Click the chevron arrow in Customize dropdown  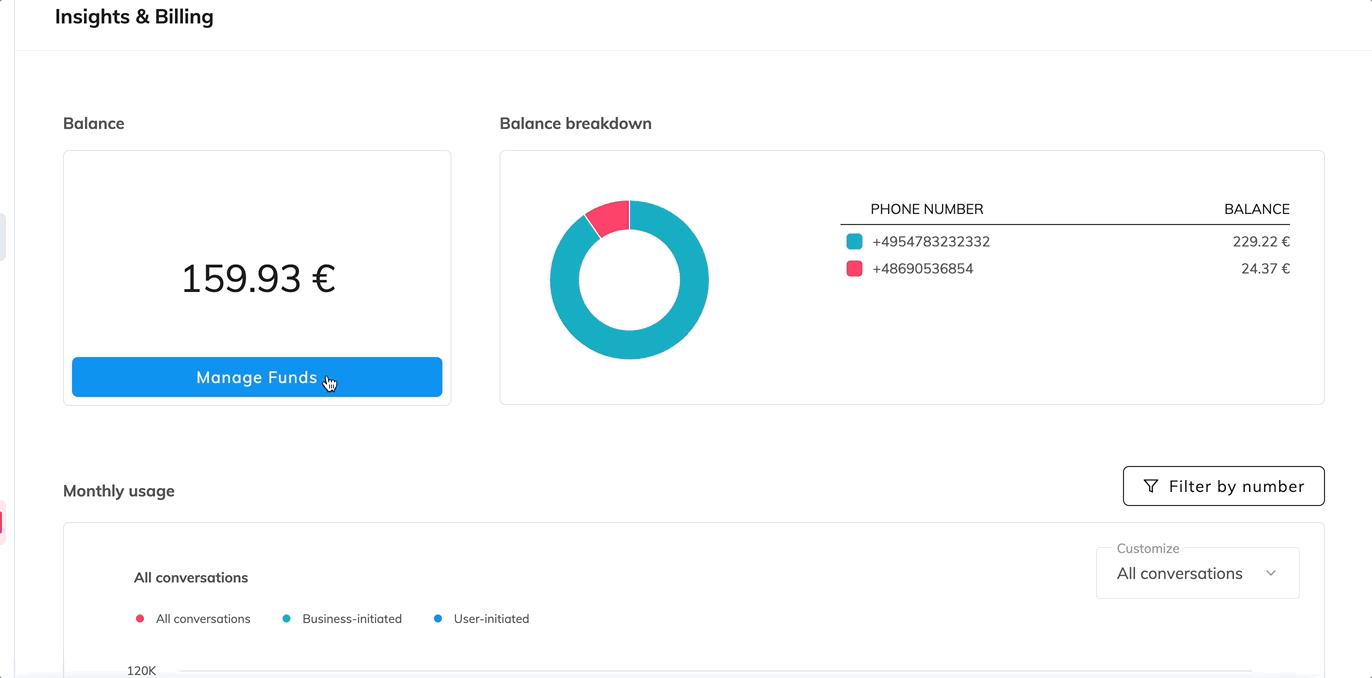[x=1271, y=573]
